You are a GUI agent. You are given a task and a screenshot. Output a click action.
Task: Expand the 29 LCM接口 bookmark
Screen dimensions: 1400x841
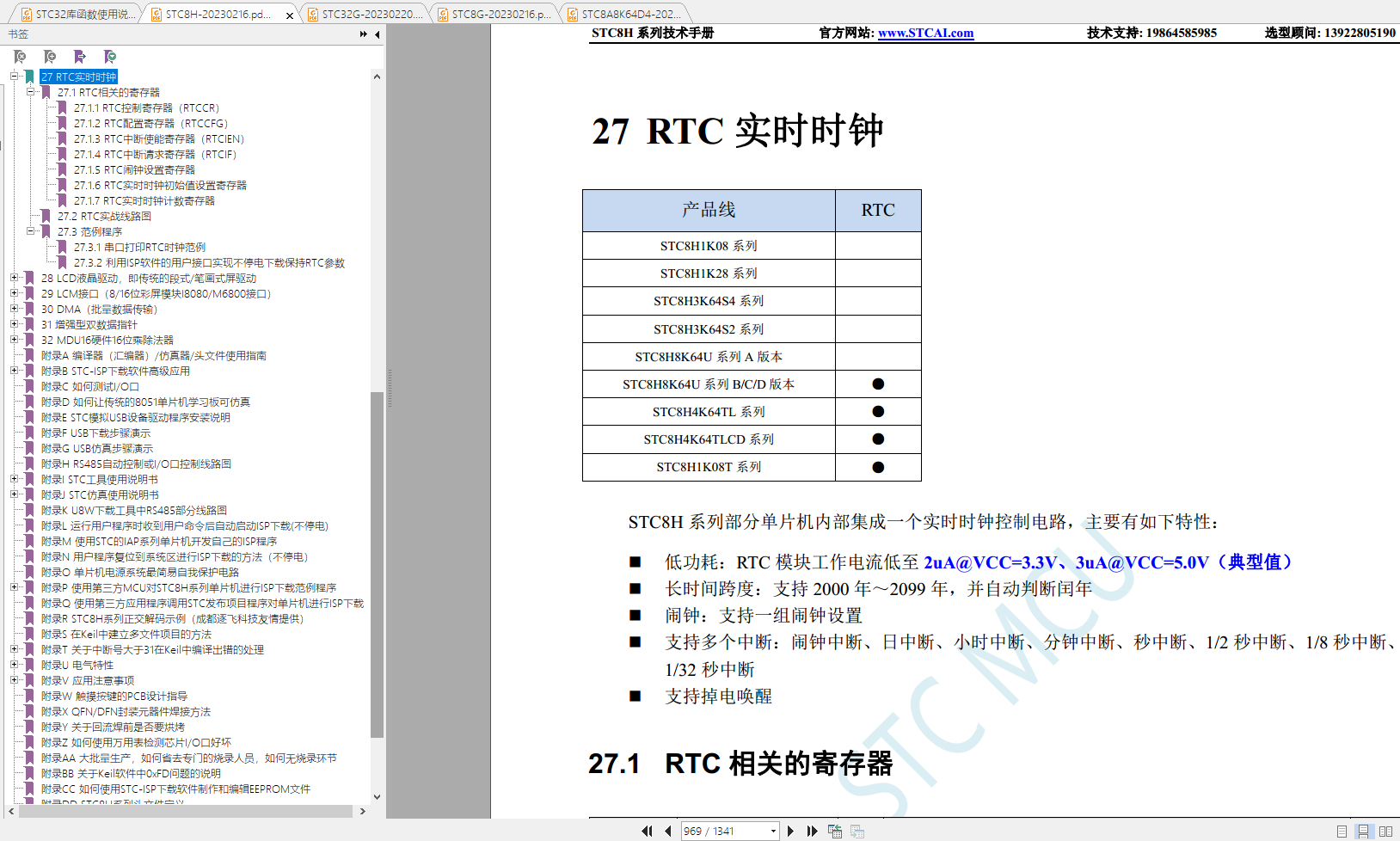[x=14, y=293]
